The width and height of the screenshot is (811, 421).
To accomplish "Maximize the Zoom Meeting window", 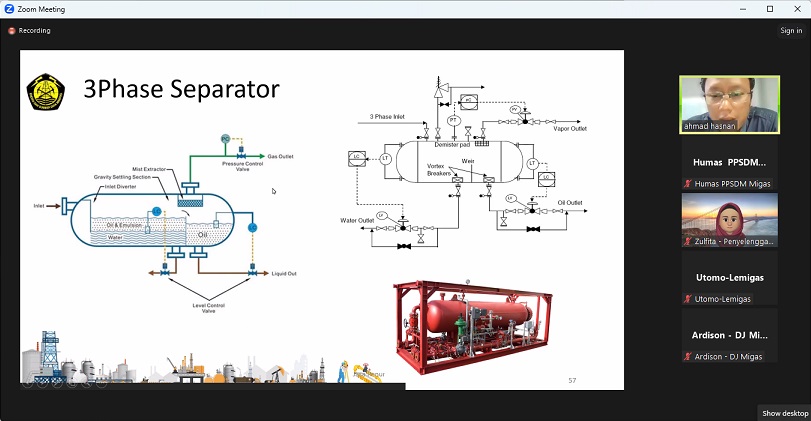I will tap(769, 9).
